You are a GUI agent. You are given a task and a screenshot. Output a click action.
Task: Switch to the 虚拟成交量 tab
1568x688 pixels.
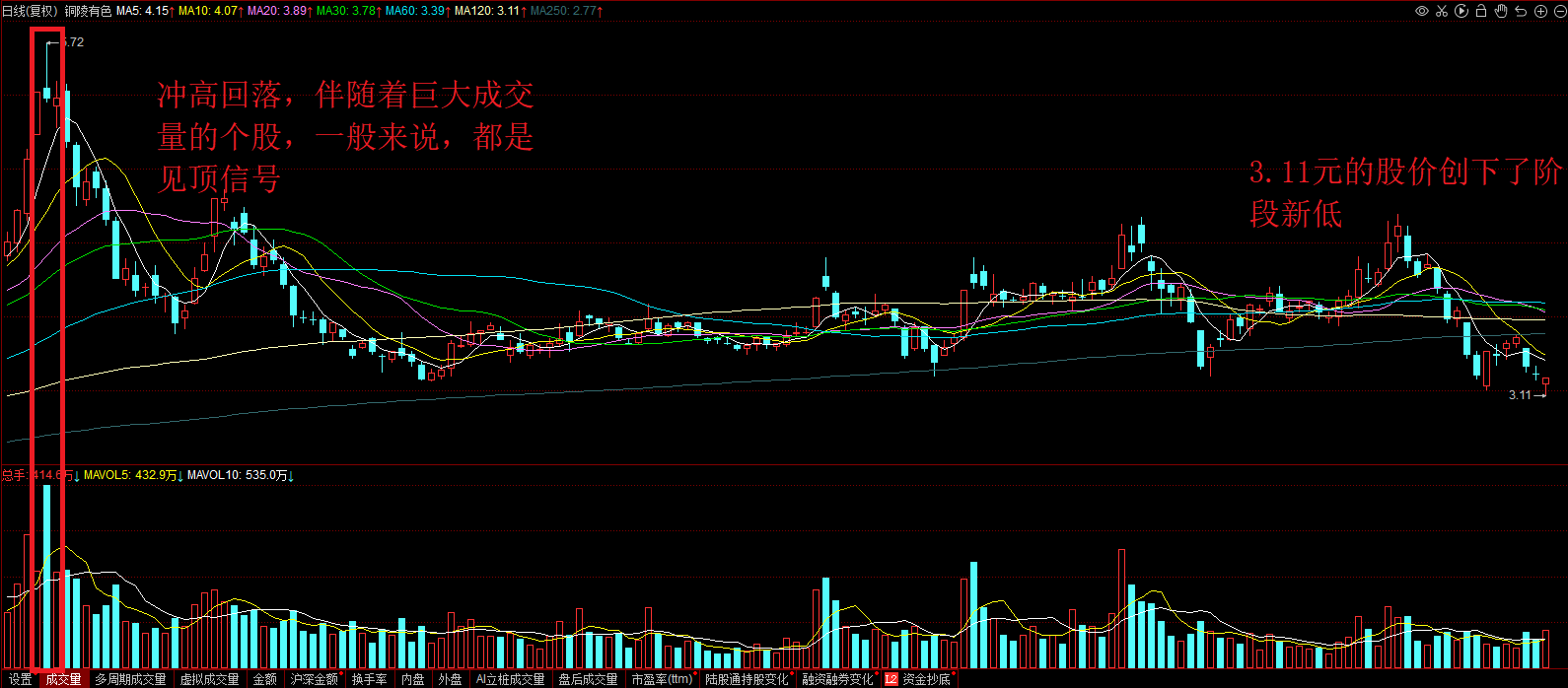tap(209, 679)
